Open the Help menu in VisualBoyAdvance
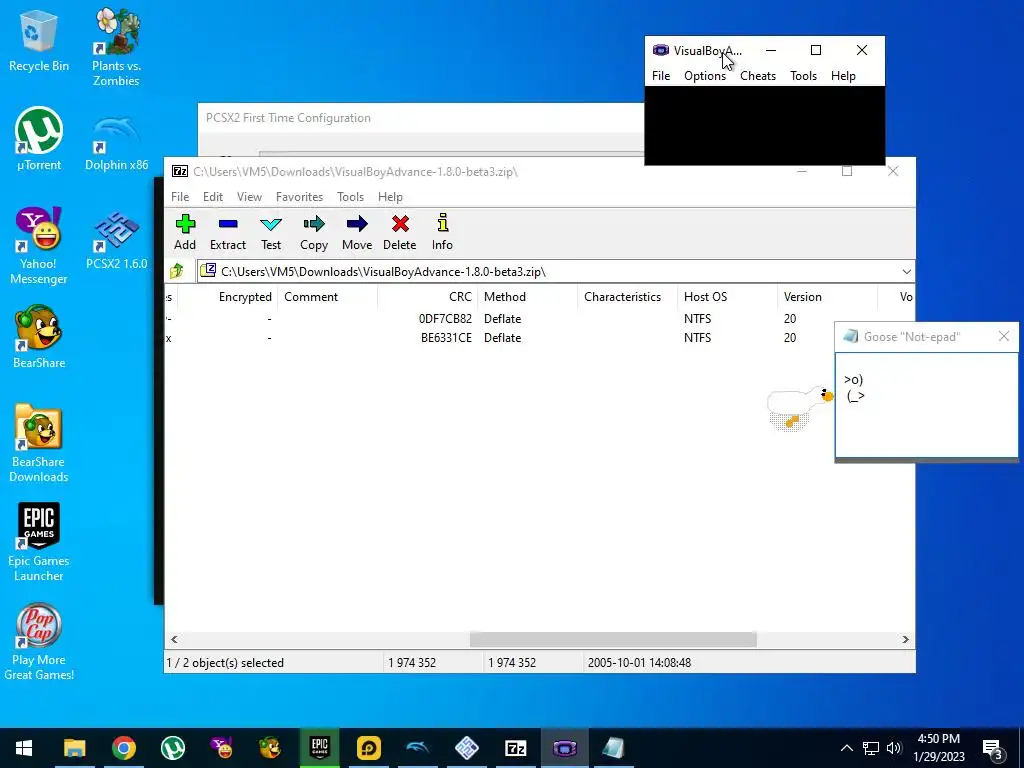Screen dimensions: 1024x768 (x=843, y=76)
